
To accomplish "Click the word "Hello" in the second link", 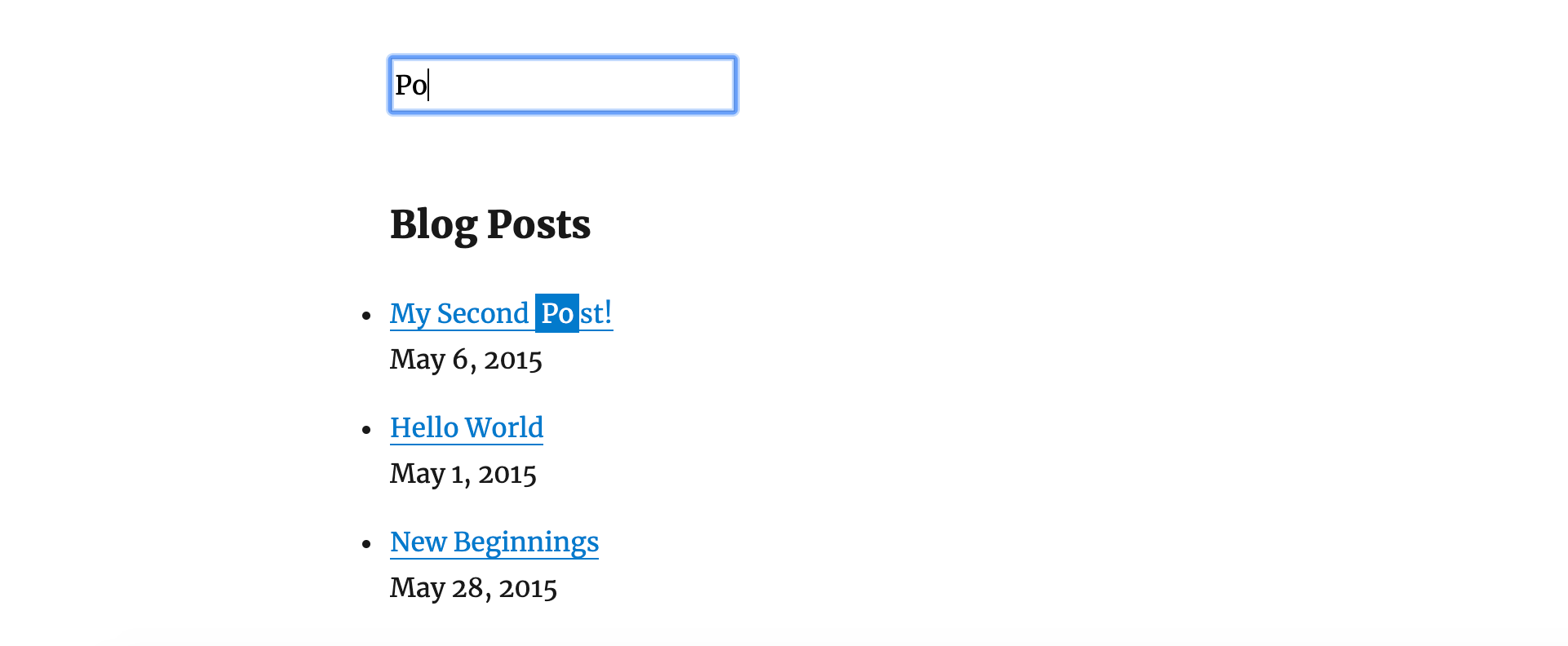I will point(424,427).
